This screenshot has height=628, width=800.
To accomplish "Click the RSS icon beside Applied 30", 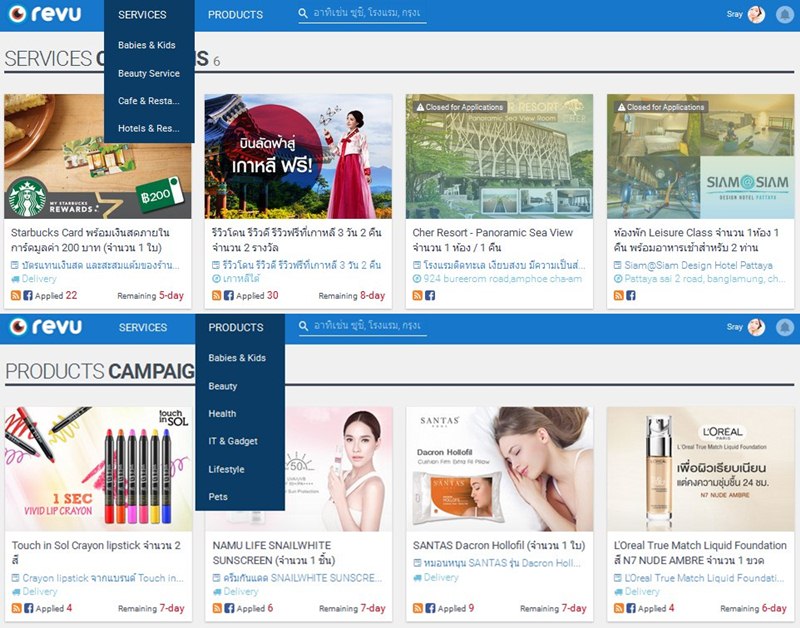I will point(217,295).
